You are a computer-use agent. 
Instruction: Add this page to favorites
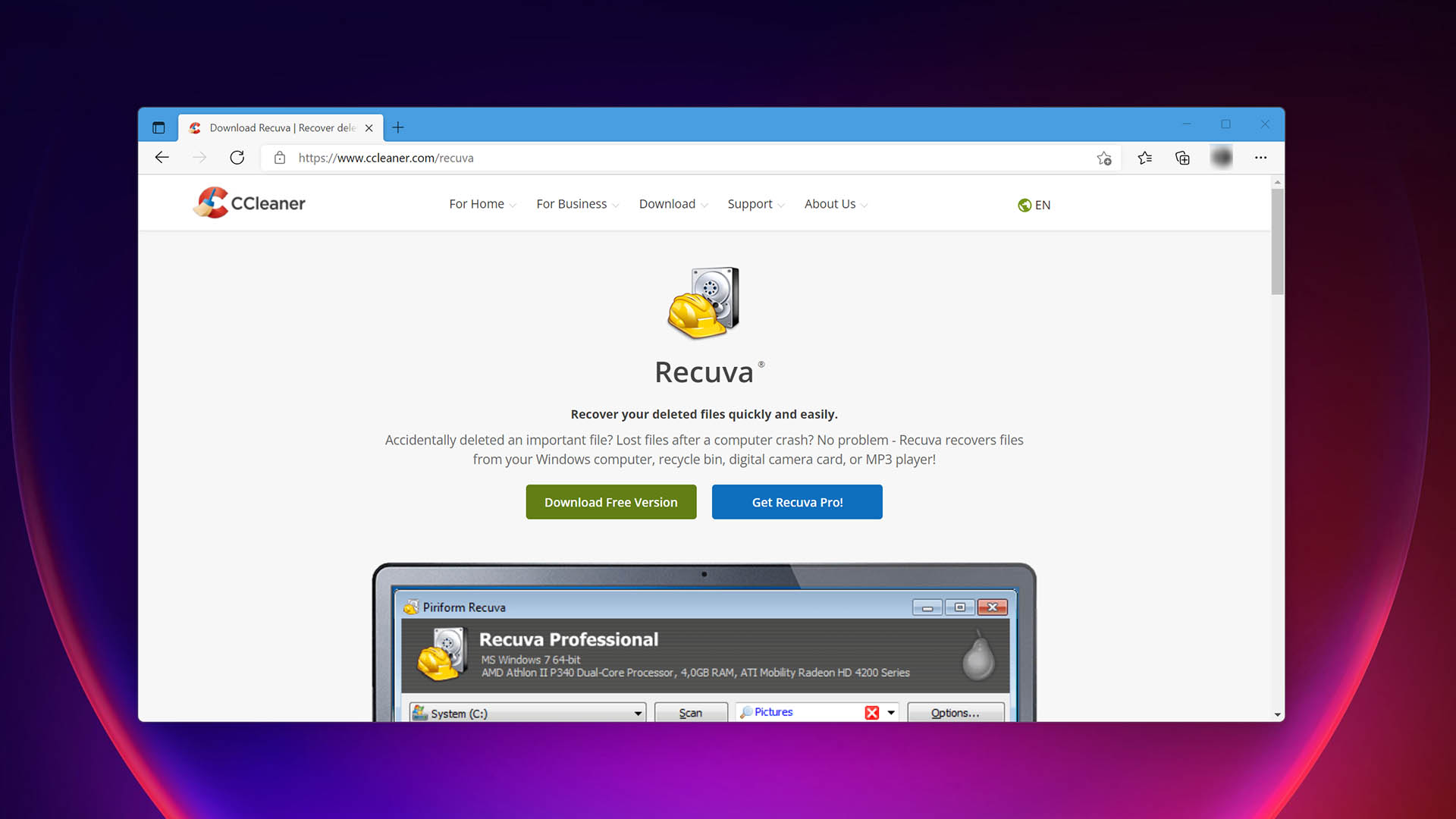(x=1104, y=158)
